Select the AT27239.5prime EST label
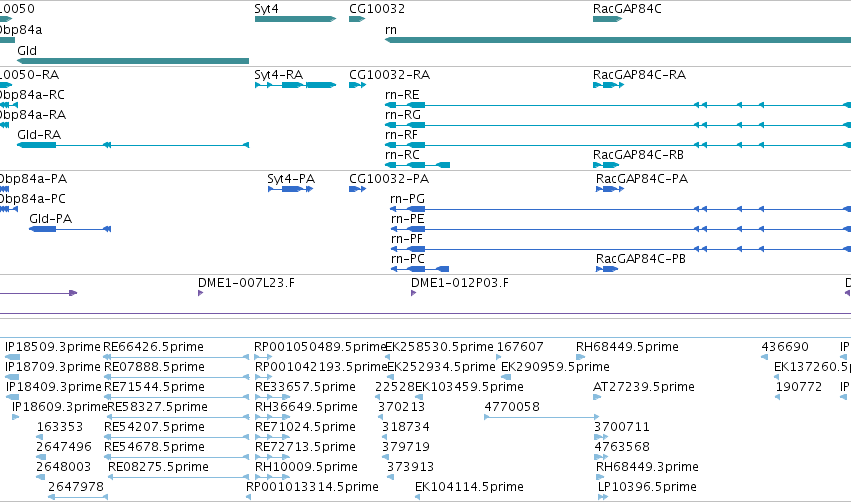The image size is (851, 502). click(644, 387)
